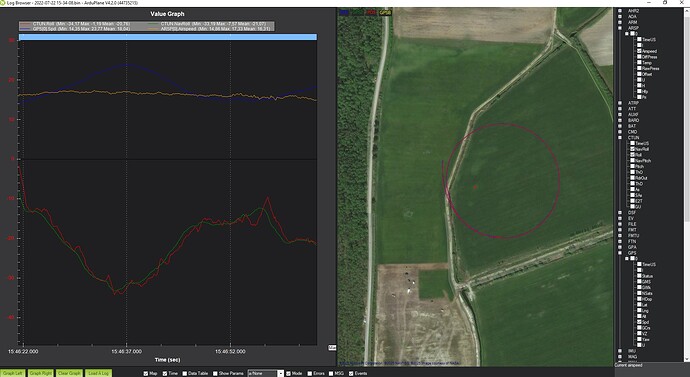Toggle the Map checkbox
This screenshot has height=377, width=690.
pyautogui.click(x=146, y=373)
